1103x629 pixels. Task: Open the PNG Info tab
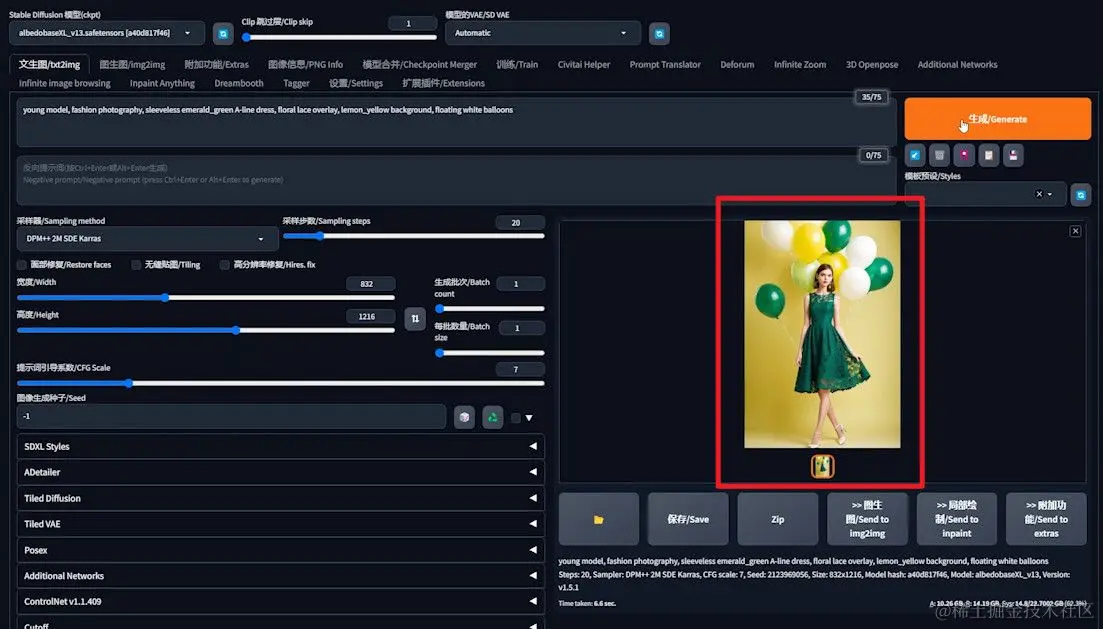[x=305, y=65]
